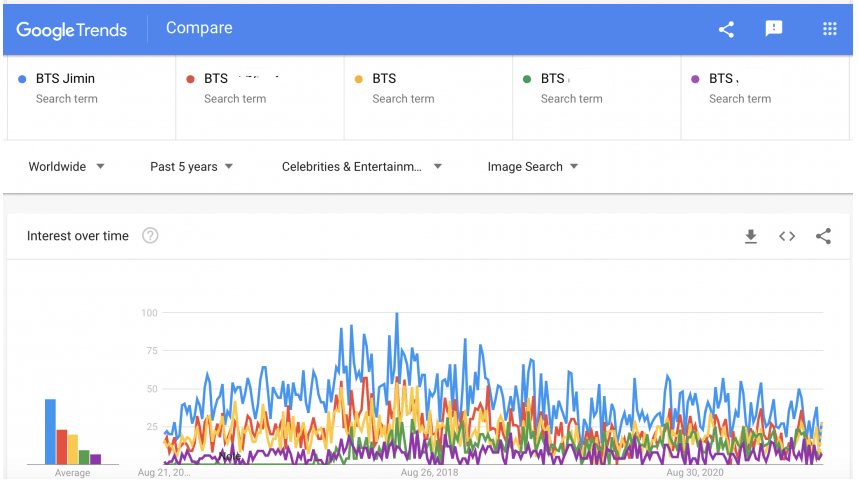Click the Average label under bars
This screenshot has width=859, height=494.
coord(72,473)
